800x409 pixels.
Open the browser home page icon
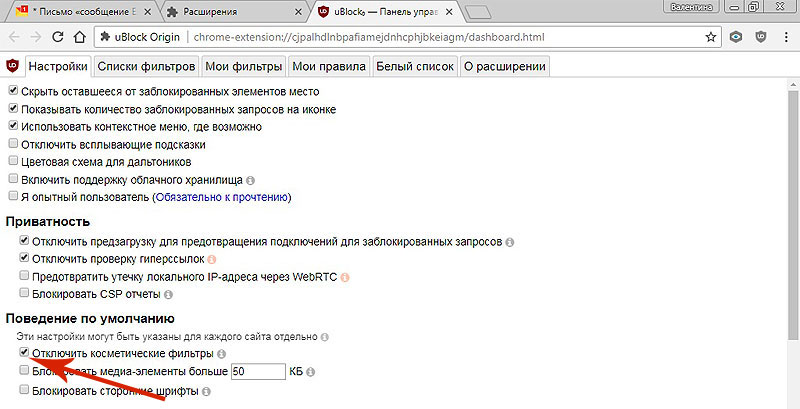[80, 37]
